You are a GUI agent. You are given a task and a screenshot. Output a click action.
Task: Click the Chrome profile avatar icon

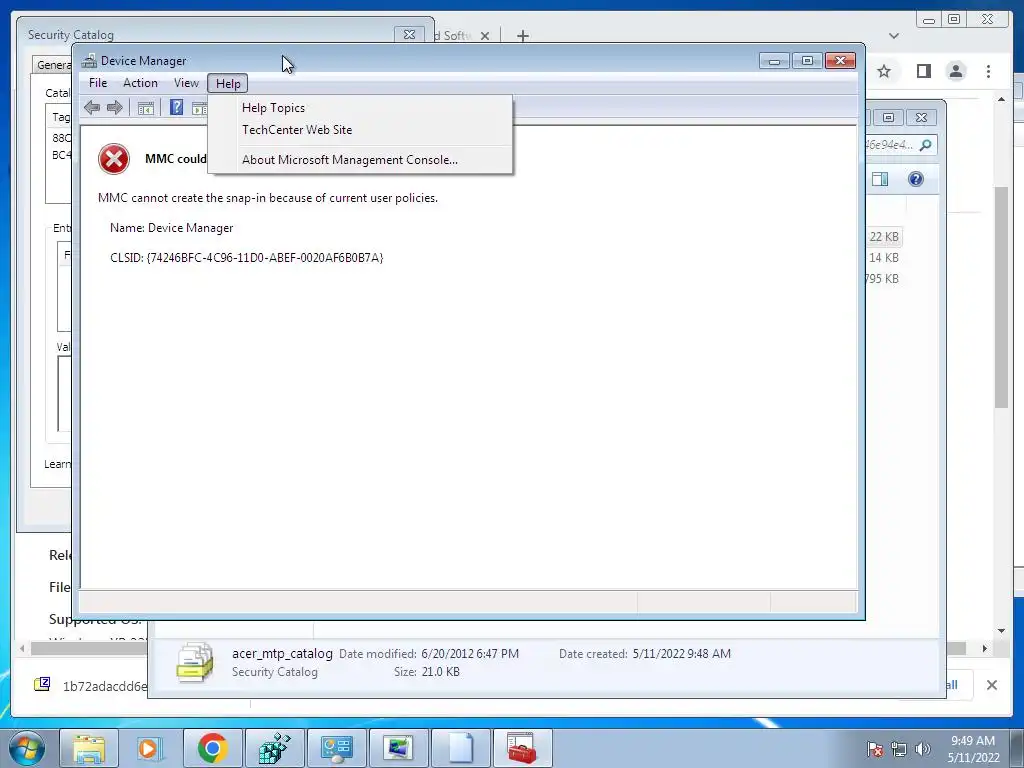(956, 71)
